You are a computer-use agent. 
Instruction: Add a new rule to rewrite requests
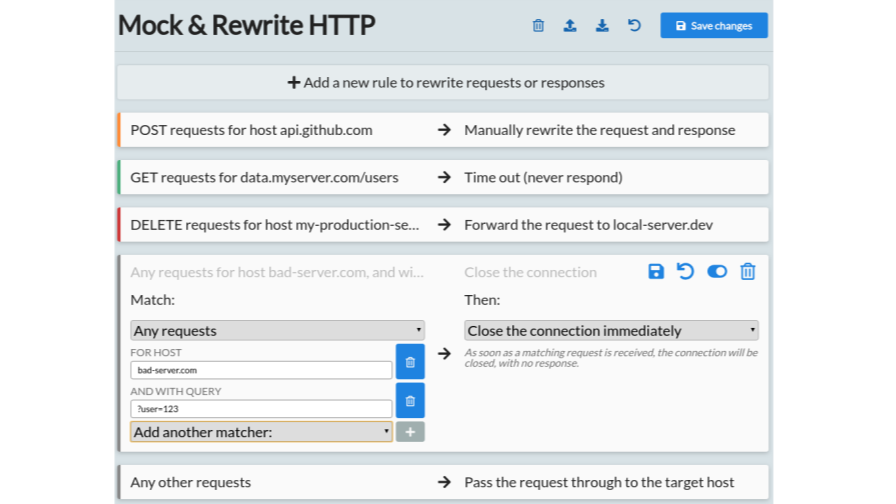click(x=443, y=82)
